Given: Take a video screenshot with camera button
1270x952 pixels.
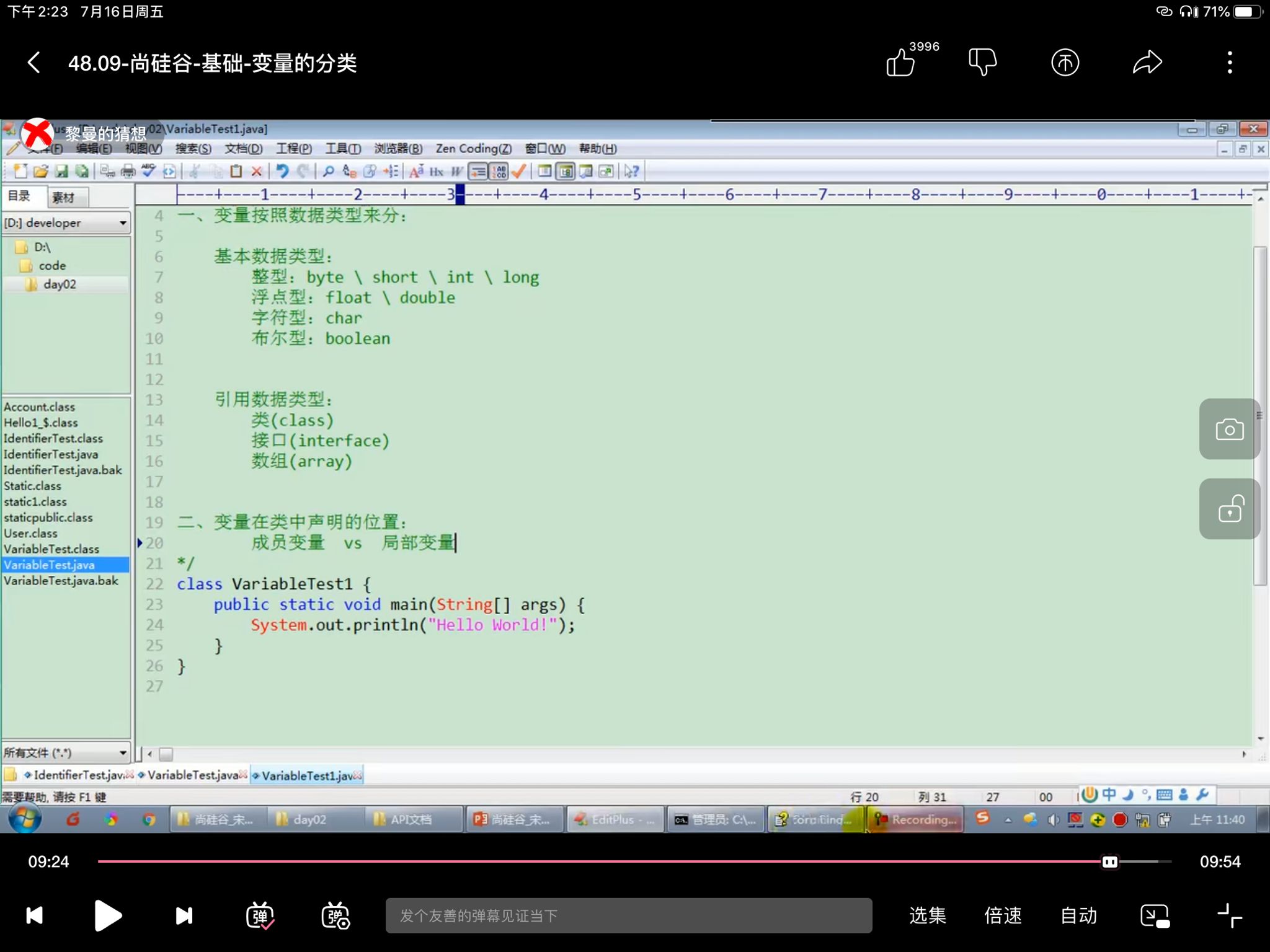Looking at the screenshot, I should point(1229,429).
